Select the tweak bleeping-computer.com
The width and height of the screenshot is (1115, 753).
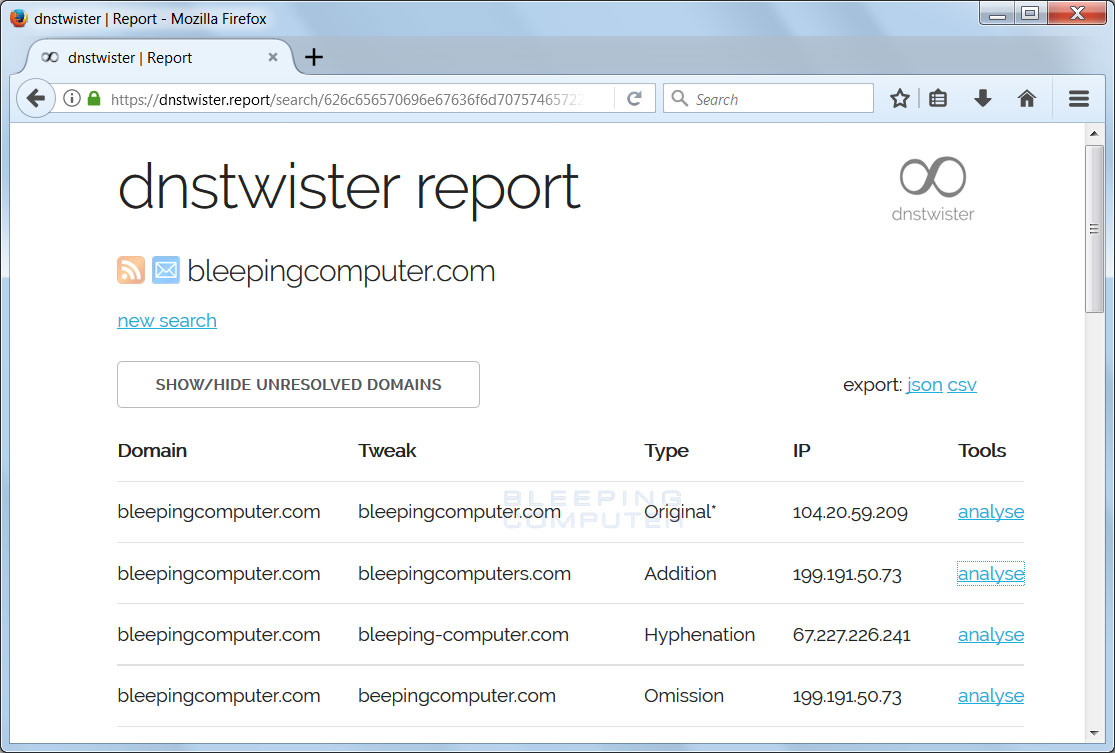tap(464, 635)
